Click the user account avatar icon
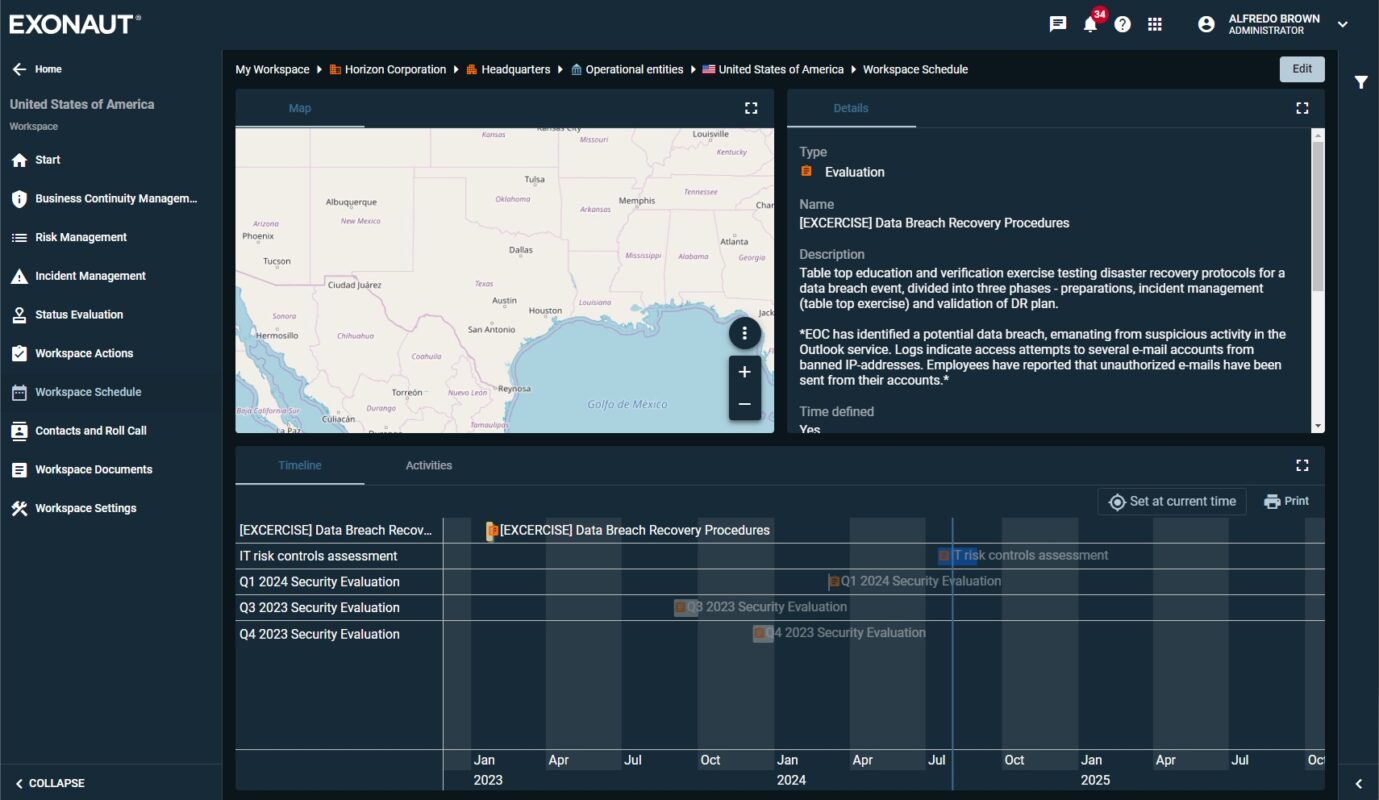Screen dimensions: 1379x800 click(x=1206, y=24)
